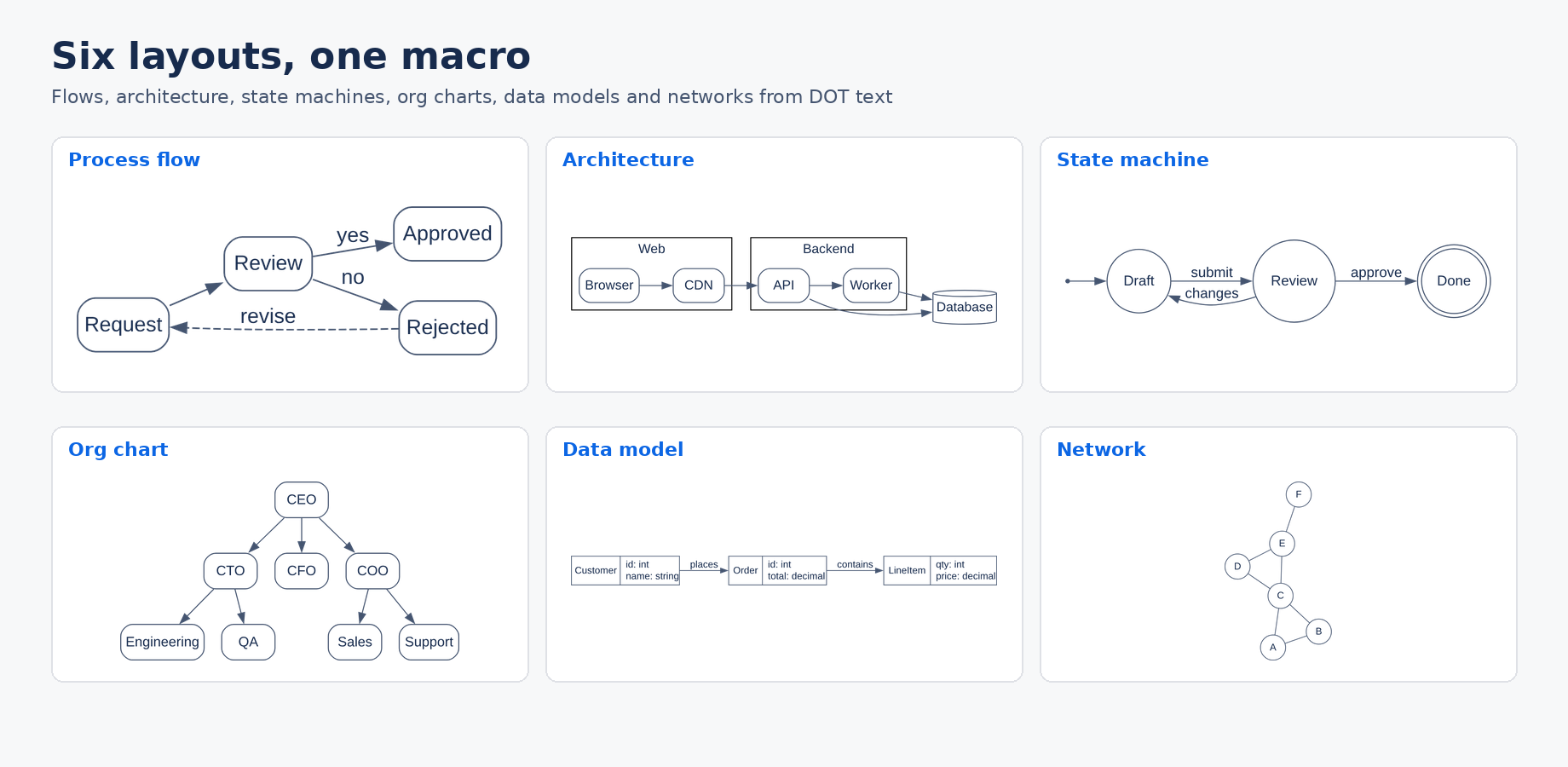
Task: Click the Web cluster label
Action: (652, 249)
